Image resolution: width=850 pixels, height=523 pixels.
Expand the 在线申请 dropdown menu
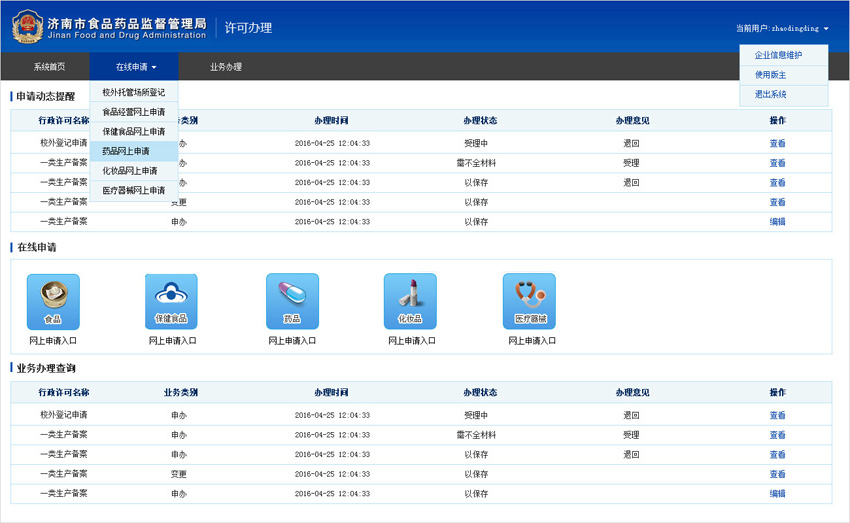(x=135, y=67)
